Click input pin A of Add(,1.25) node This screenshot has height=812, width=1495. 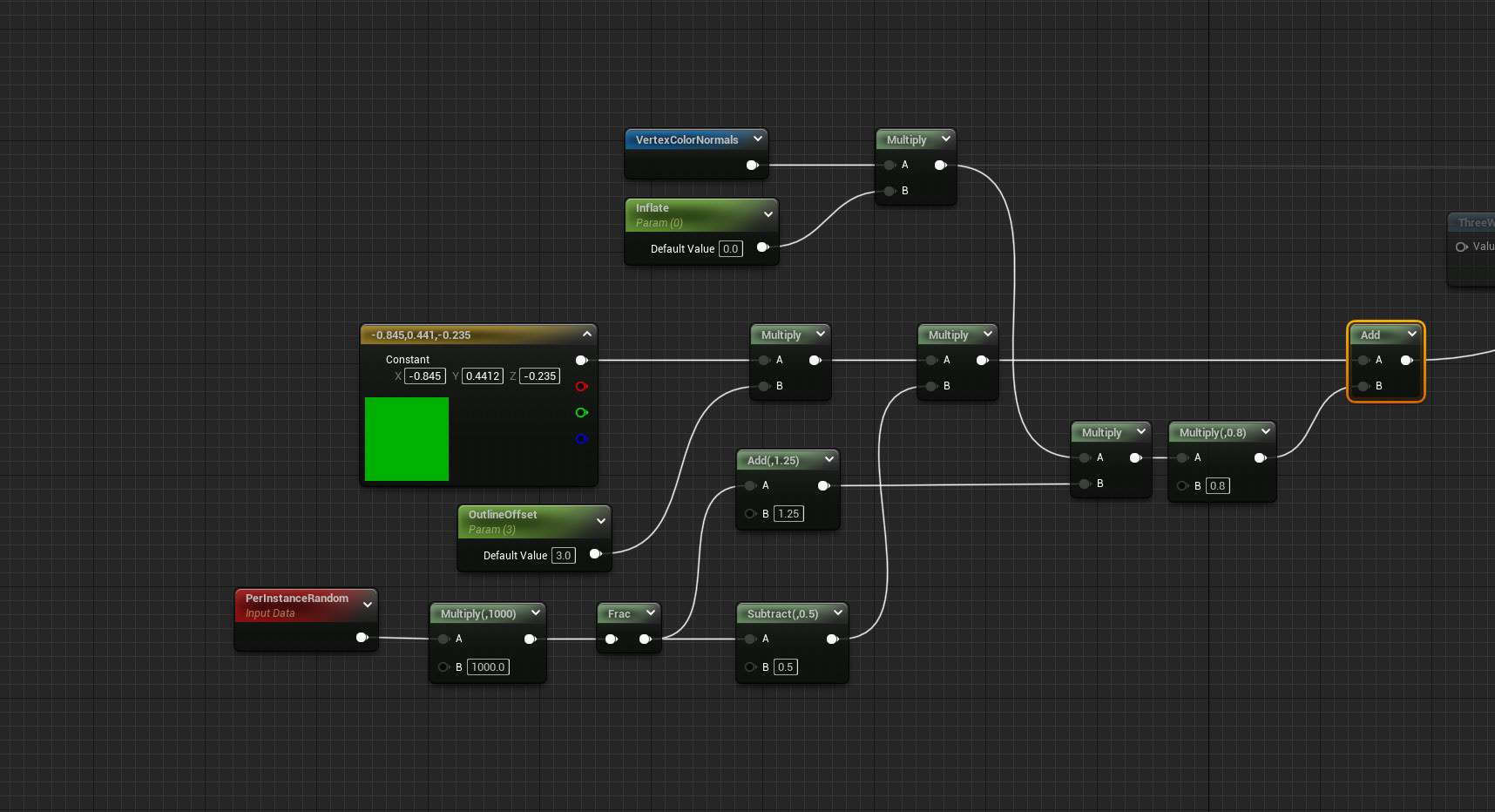(750, 485)
